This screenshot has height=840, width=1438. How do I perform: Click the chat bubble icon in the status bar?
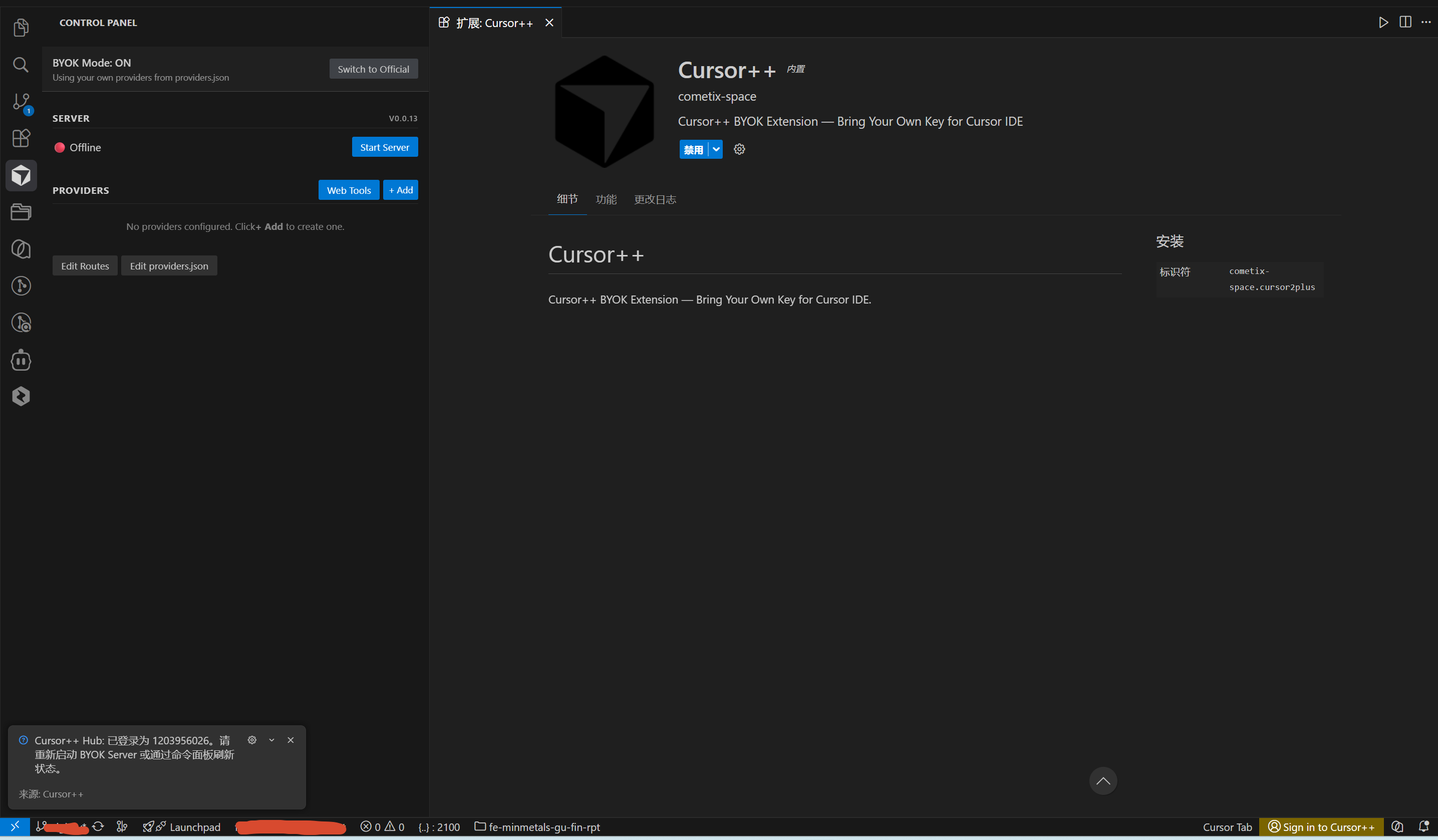(x=1397, y=826)
